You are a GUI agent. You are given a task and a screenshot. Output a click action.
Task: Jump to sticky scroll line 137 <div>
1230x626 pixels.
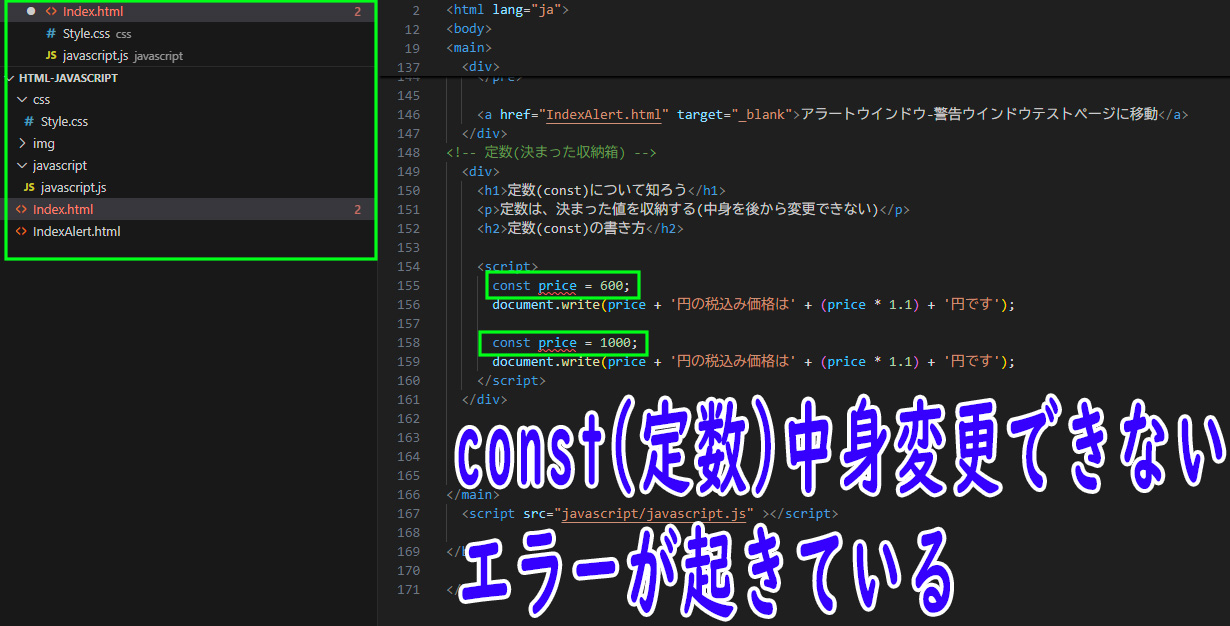481,67
